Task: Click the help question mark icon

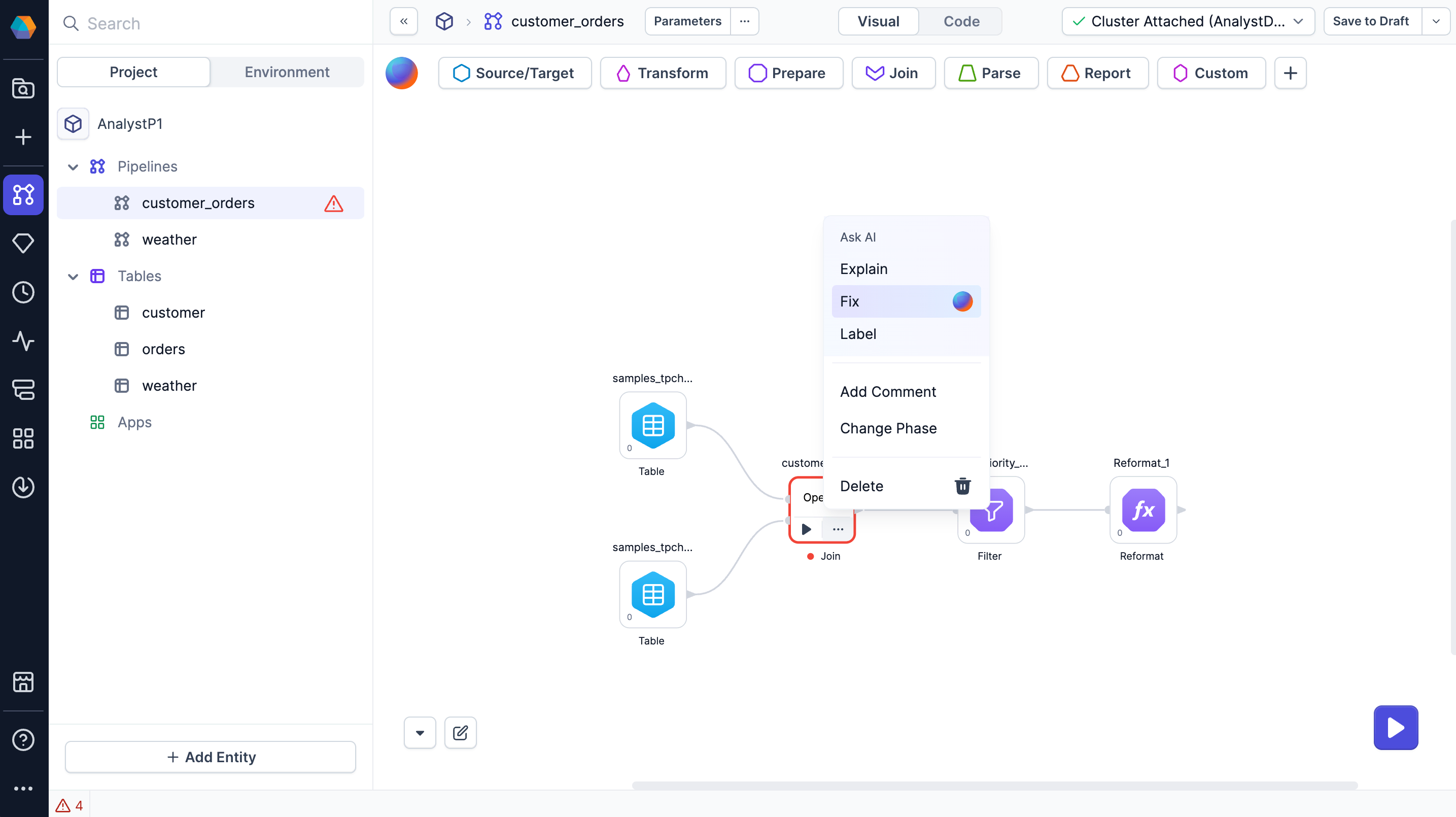Action: click(23, 739)
